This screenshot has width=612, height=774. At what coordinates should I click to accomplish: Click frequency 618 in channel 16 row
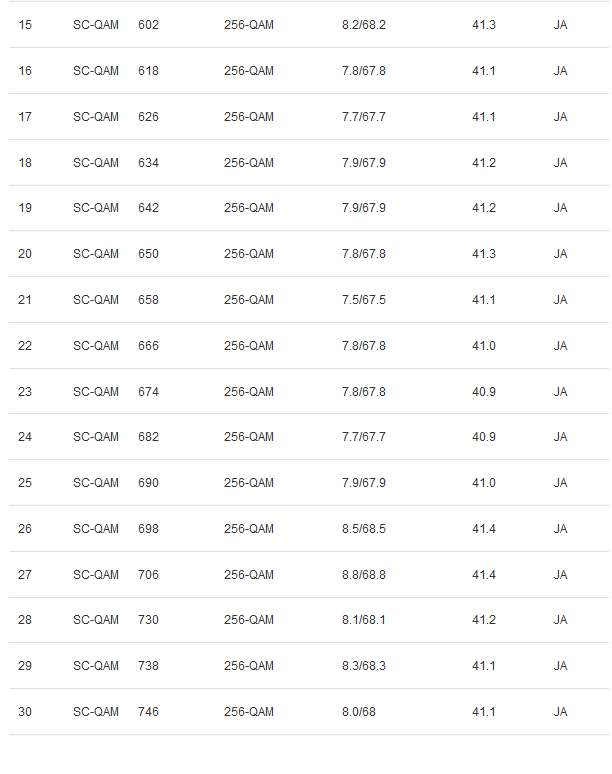click(148, 71)
